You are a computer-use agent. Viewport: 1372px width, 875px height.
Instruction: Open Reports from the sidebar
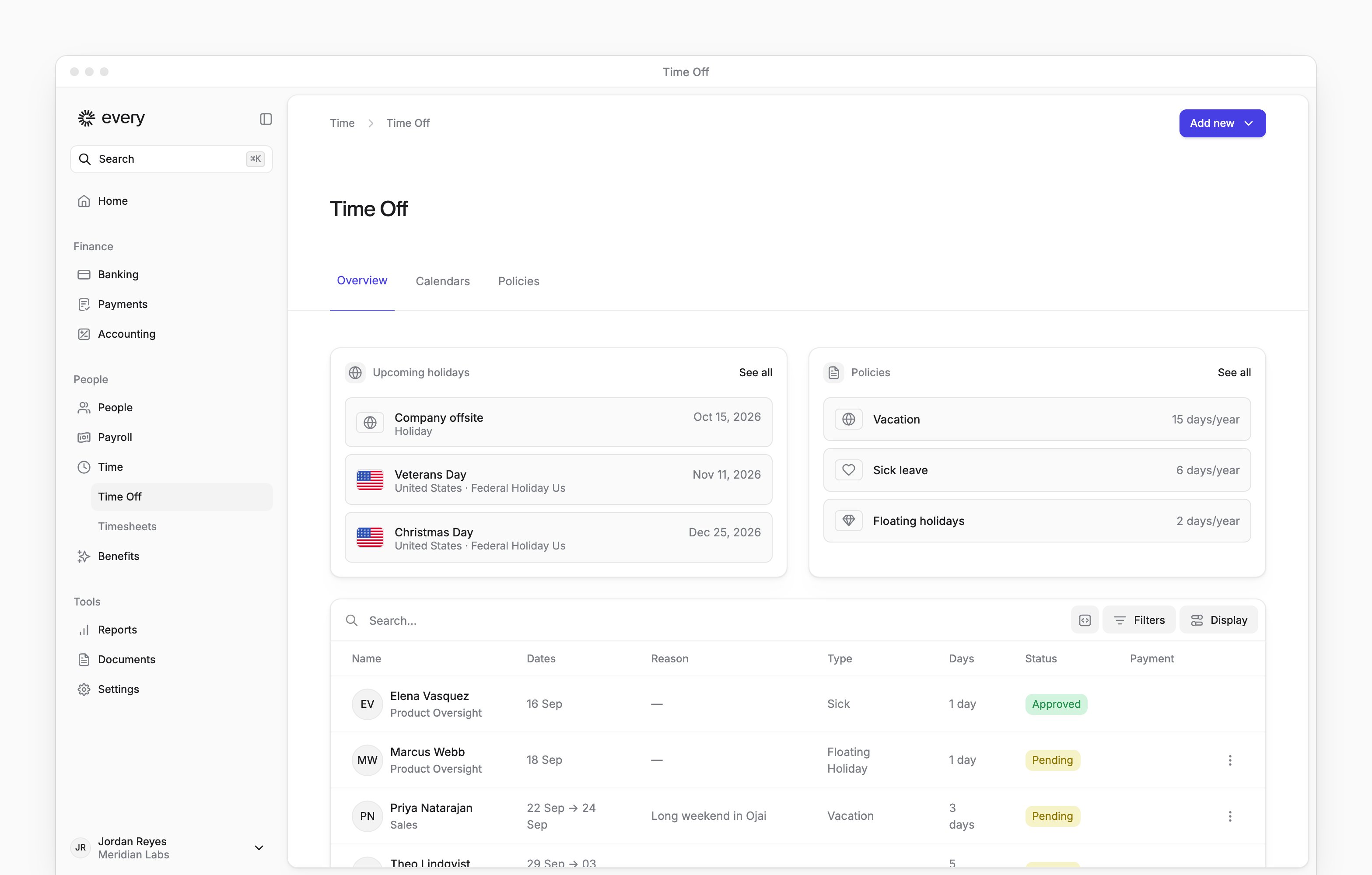coord(171,630)
